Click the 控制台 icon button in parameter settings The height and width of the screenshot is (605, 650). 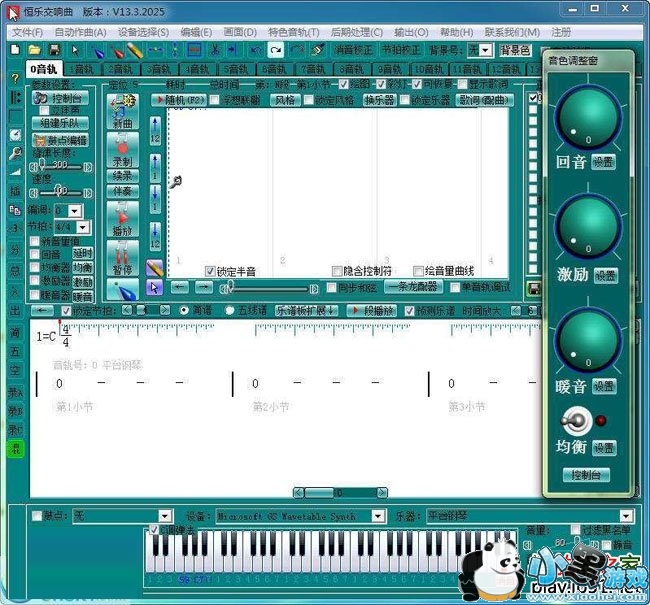pyautogui.click(x=62, y=99)
